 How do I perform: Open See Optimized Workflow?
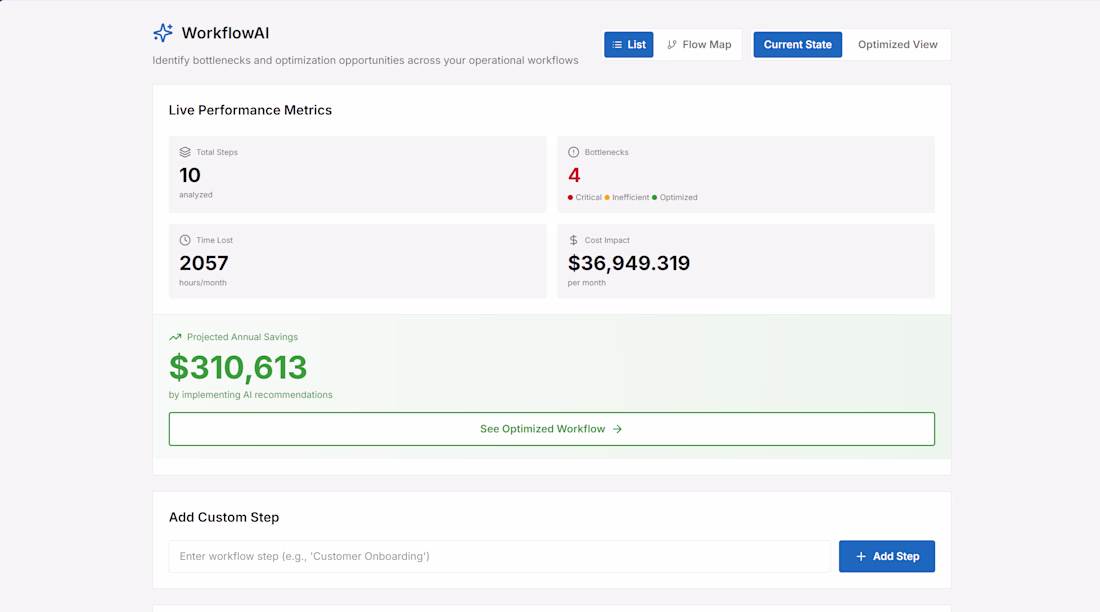551,429
